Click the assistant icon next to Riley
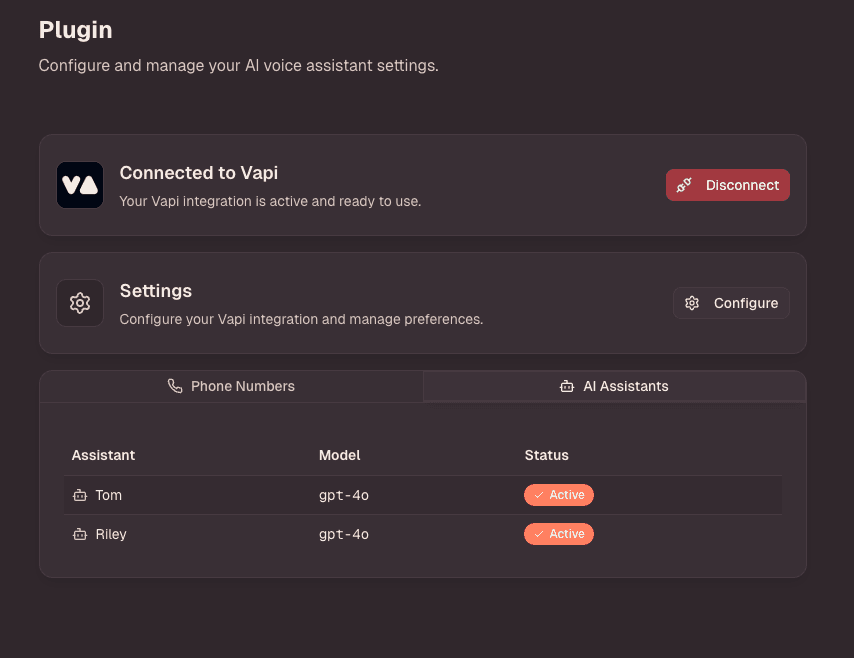 pyautogui.click(x=79, y=534)
